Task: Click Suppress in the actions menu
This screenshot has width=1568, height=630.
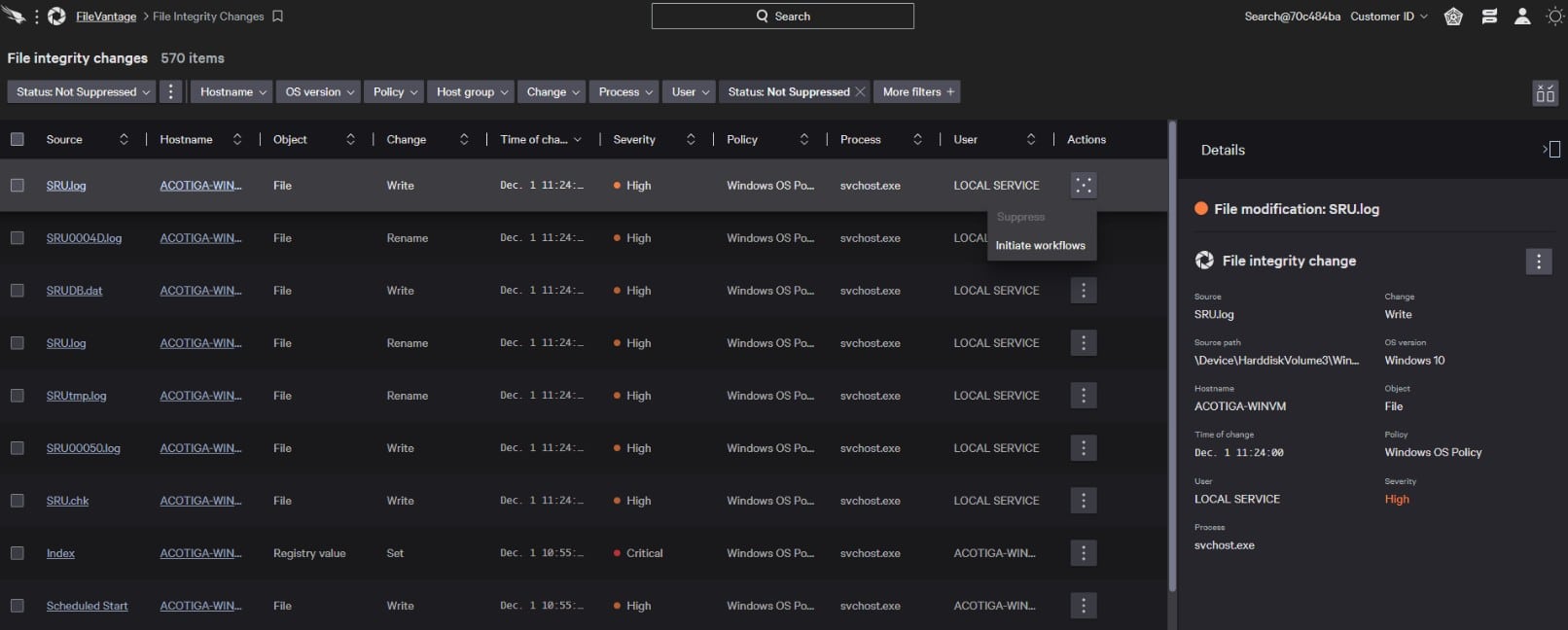Action: point(1020,218)
